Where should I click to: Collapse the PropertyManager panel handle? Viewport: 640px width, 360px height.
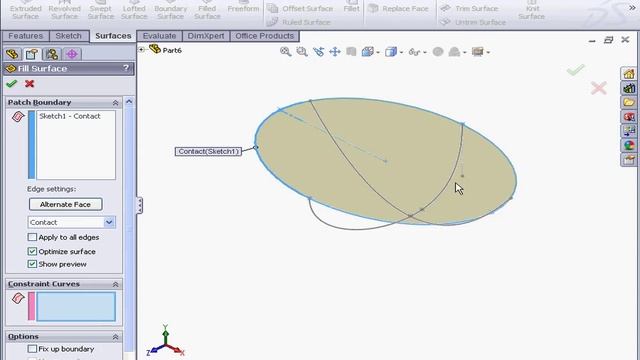coord(140,205)
